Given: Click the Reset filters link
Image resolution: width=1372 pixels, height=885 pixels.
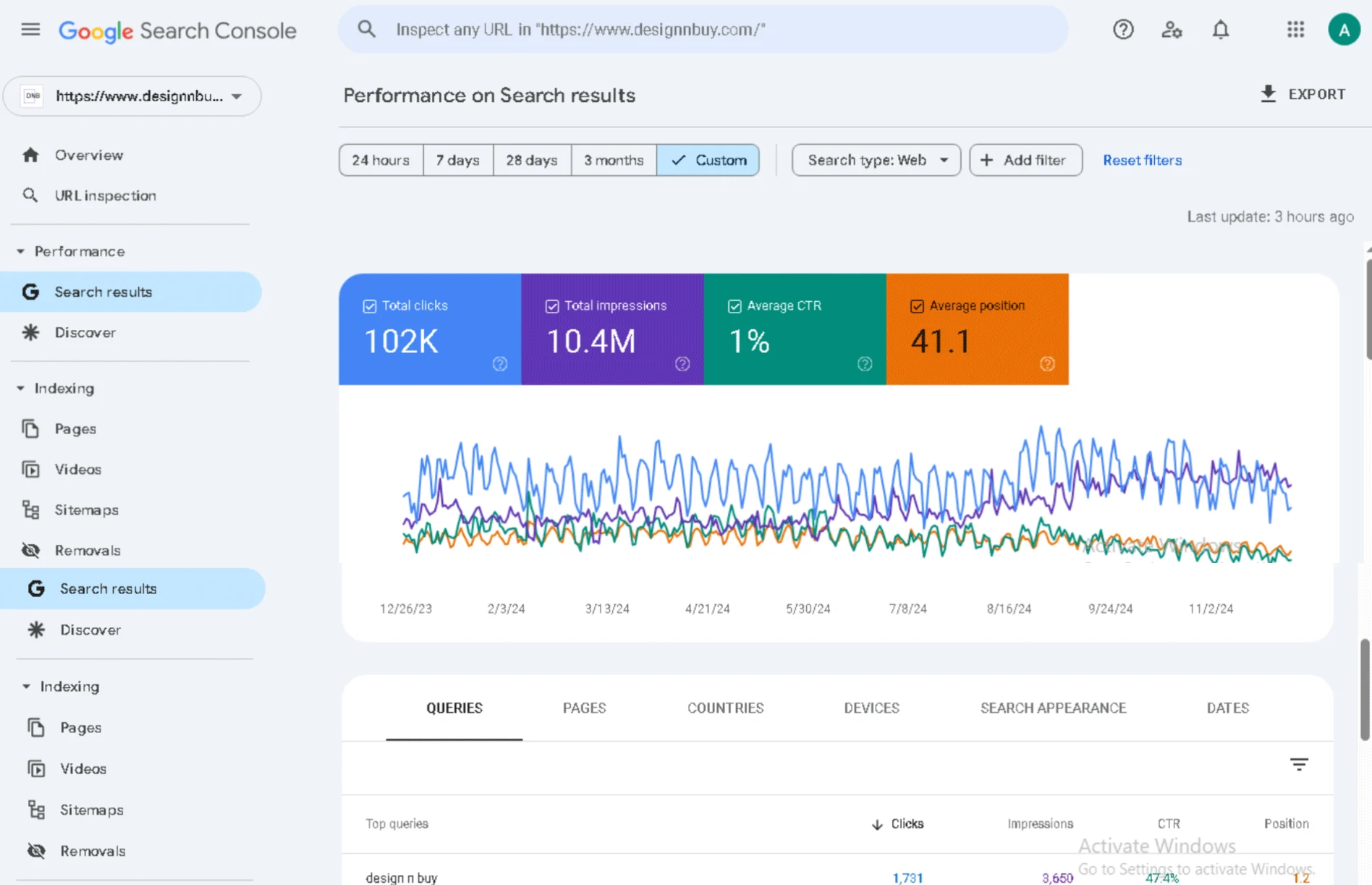Looking at the screenshot, I should (x=1142, y=160).
